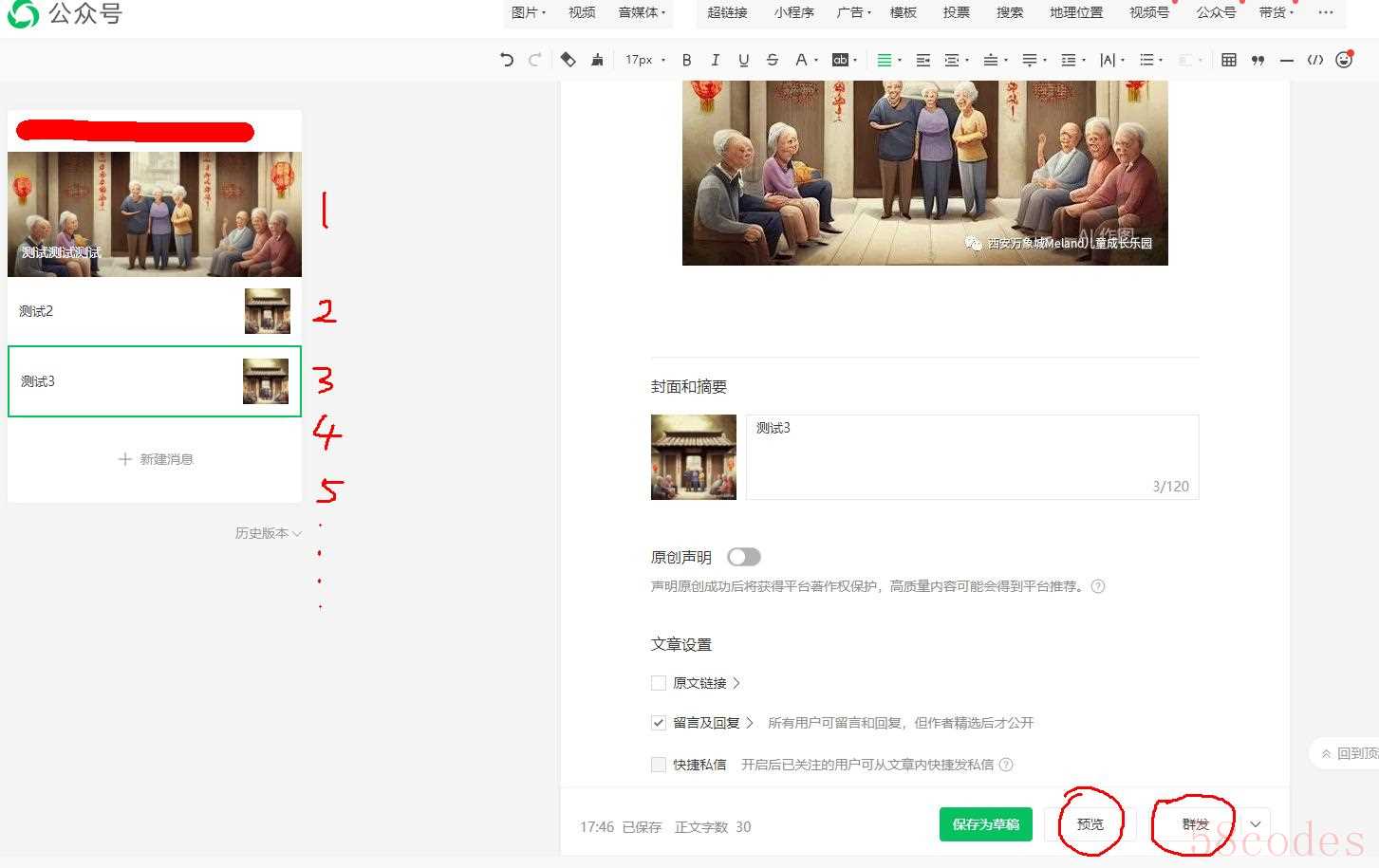Apply italic formatting
The image size is (1379, 868).
715,60
